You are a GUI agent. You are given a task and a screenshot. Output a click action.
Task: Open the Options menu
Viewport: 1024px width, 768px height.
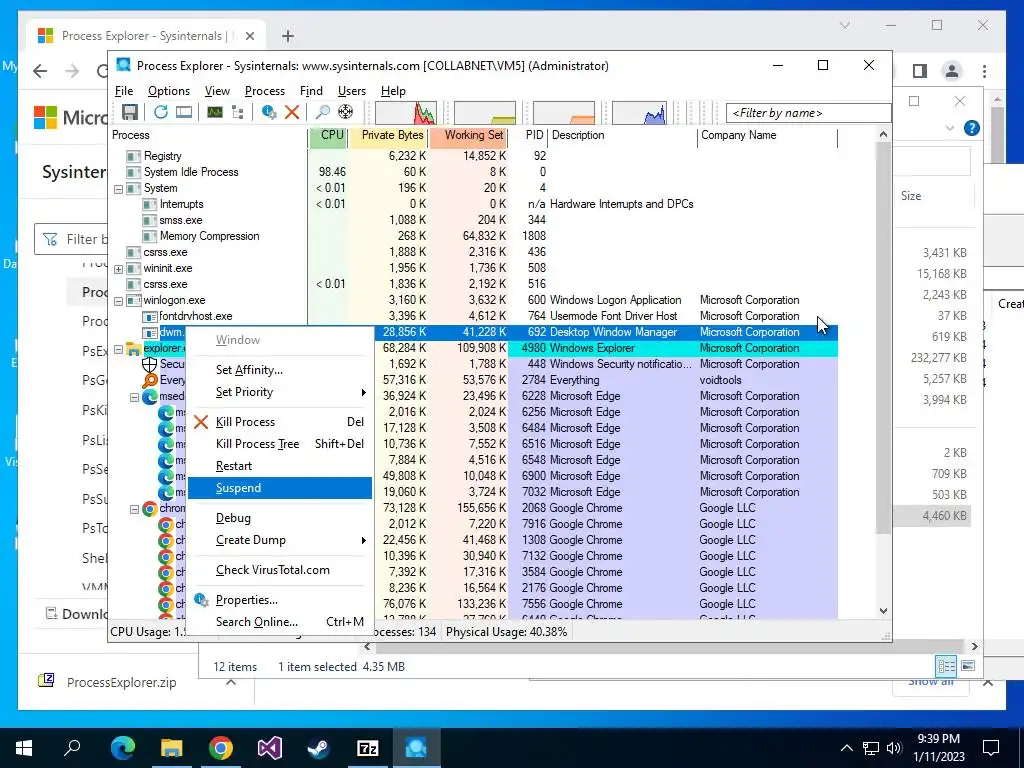(168, 91)
